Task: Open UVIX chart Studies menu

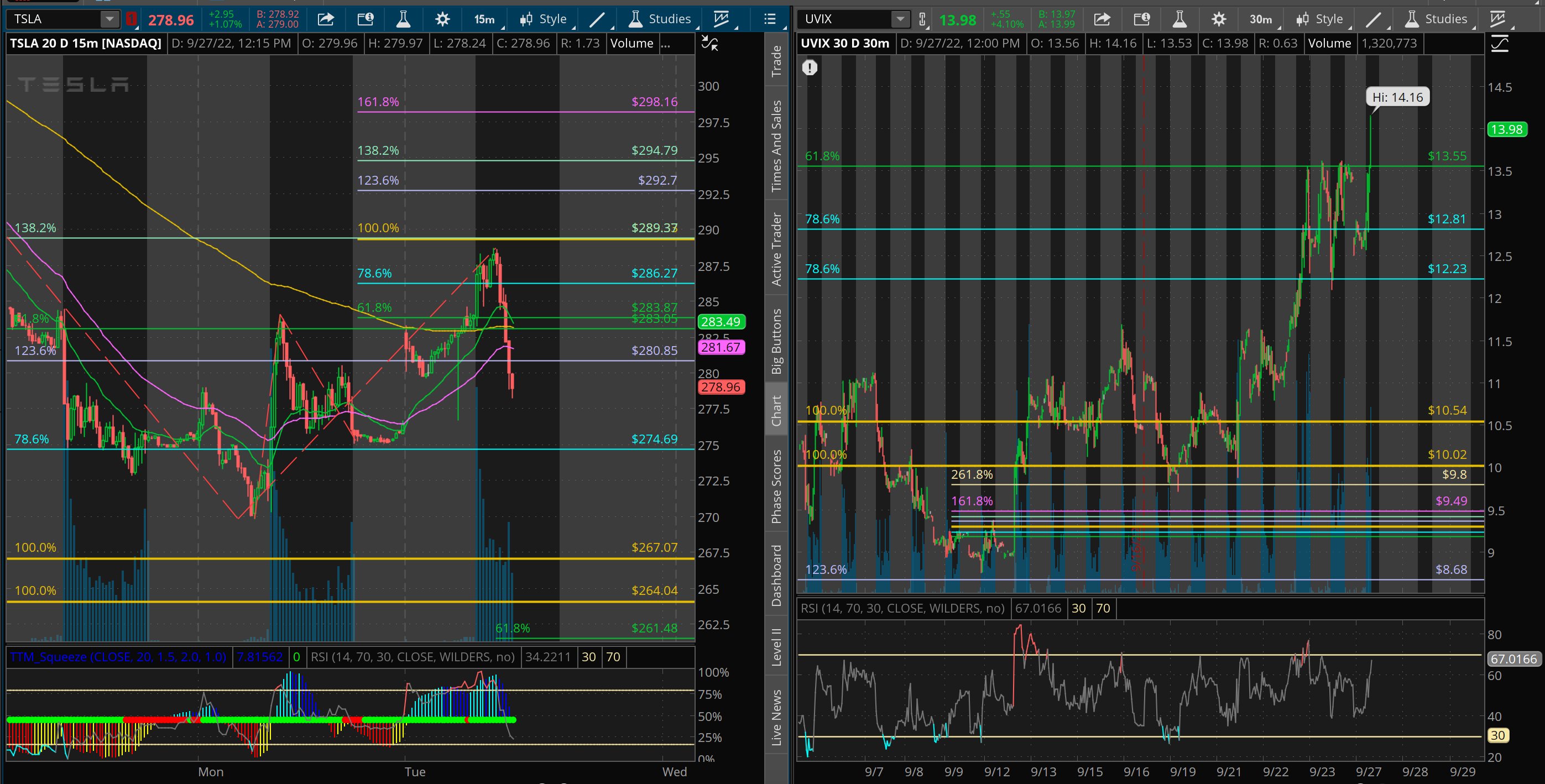Action: (1437, 19)
